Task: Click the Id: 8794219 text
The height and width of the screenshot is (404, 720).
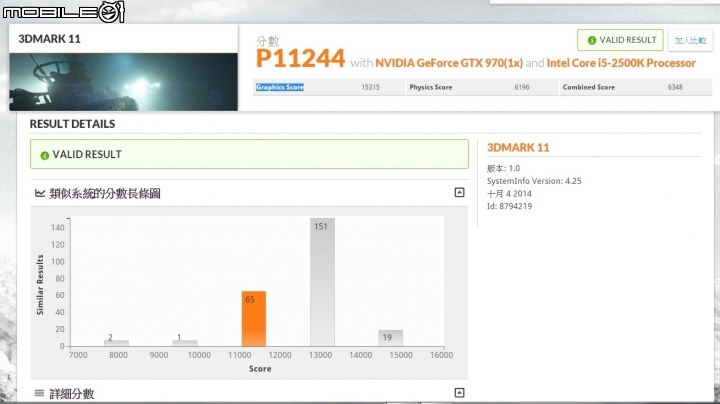Action: pyautogui.click(x=509, y=206)
